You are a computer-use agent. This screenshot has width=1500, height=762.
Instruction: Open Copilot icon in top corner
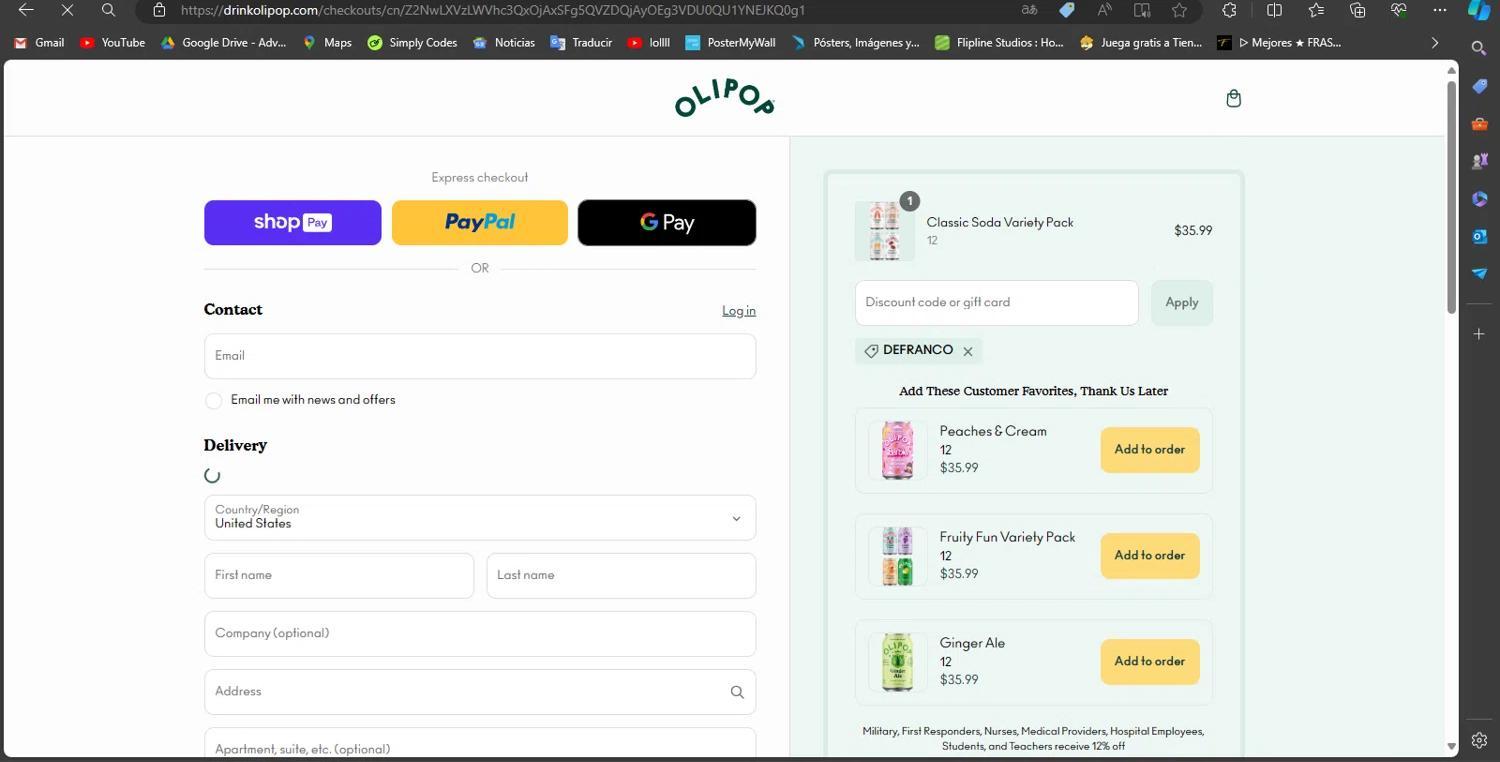coord(1480,10)
